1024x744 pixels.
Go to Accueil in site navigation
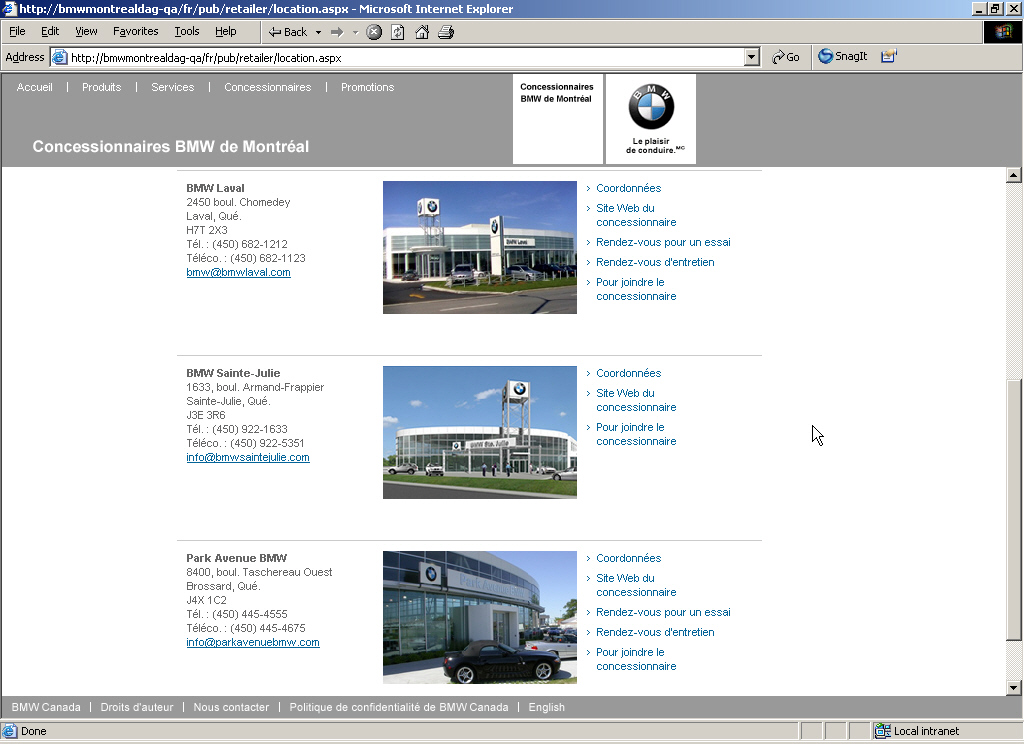pyautogui.click(x=35, y=87)
